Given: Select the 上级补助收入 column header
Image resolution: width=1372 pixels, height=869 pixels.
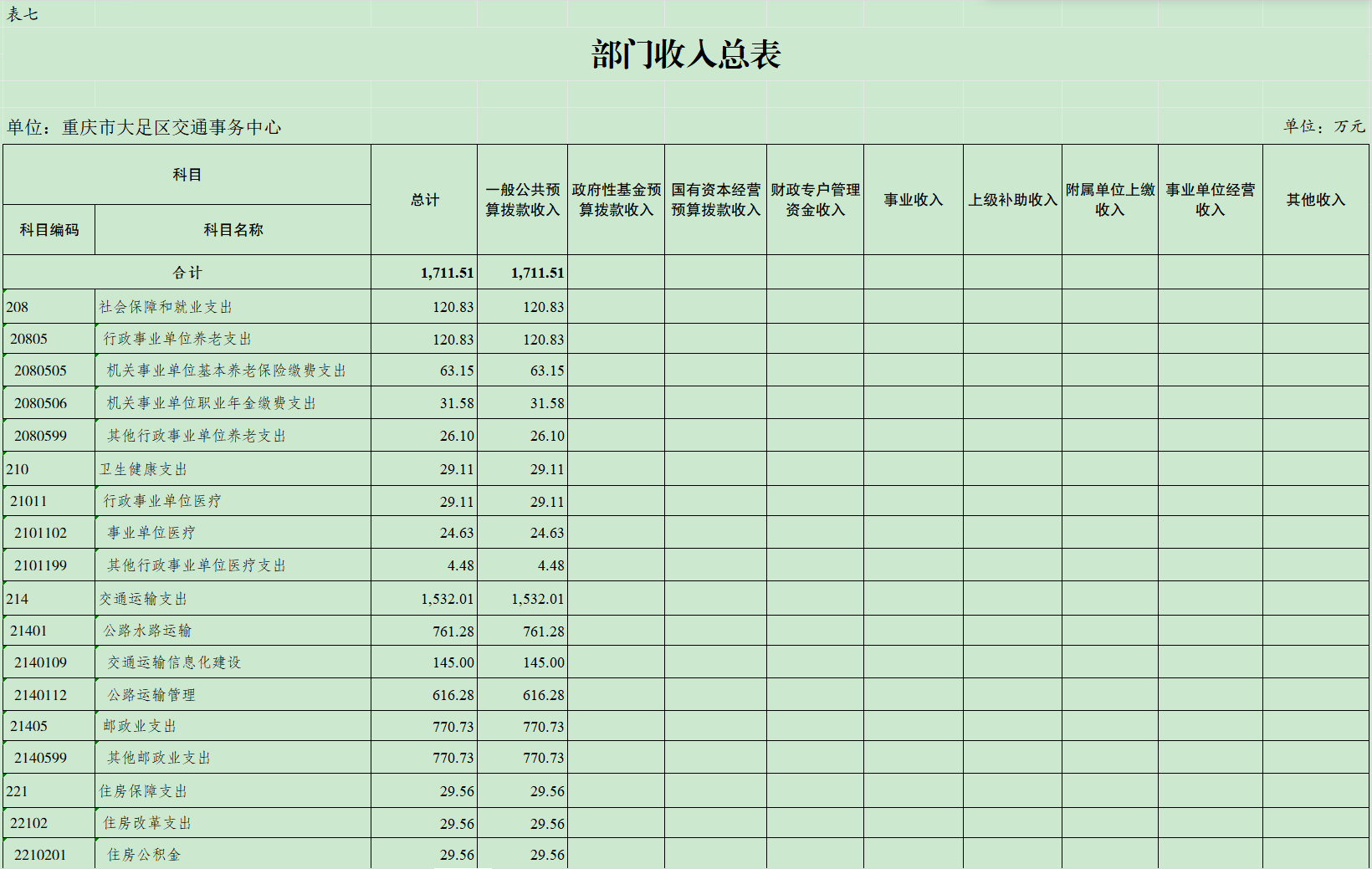Looking at the screenshot, I should click(x=1012, y=200).
